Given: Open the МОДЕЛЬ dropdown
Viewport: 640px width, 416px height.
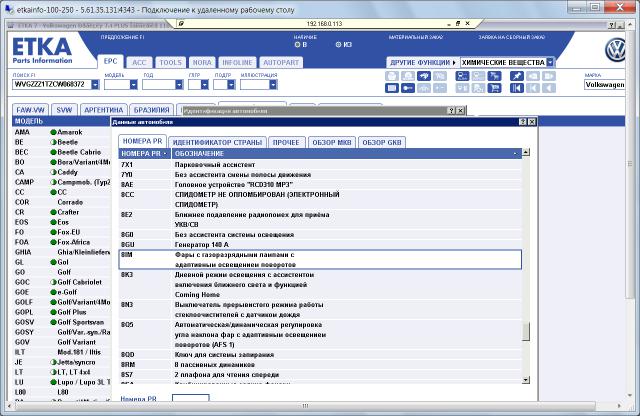Looking at the screenshot, I should (x=133, y=85).
